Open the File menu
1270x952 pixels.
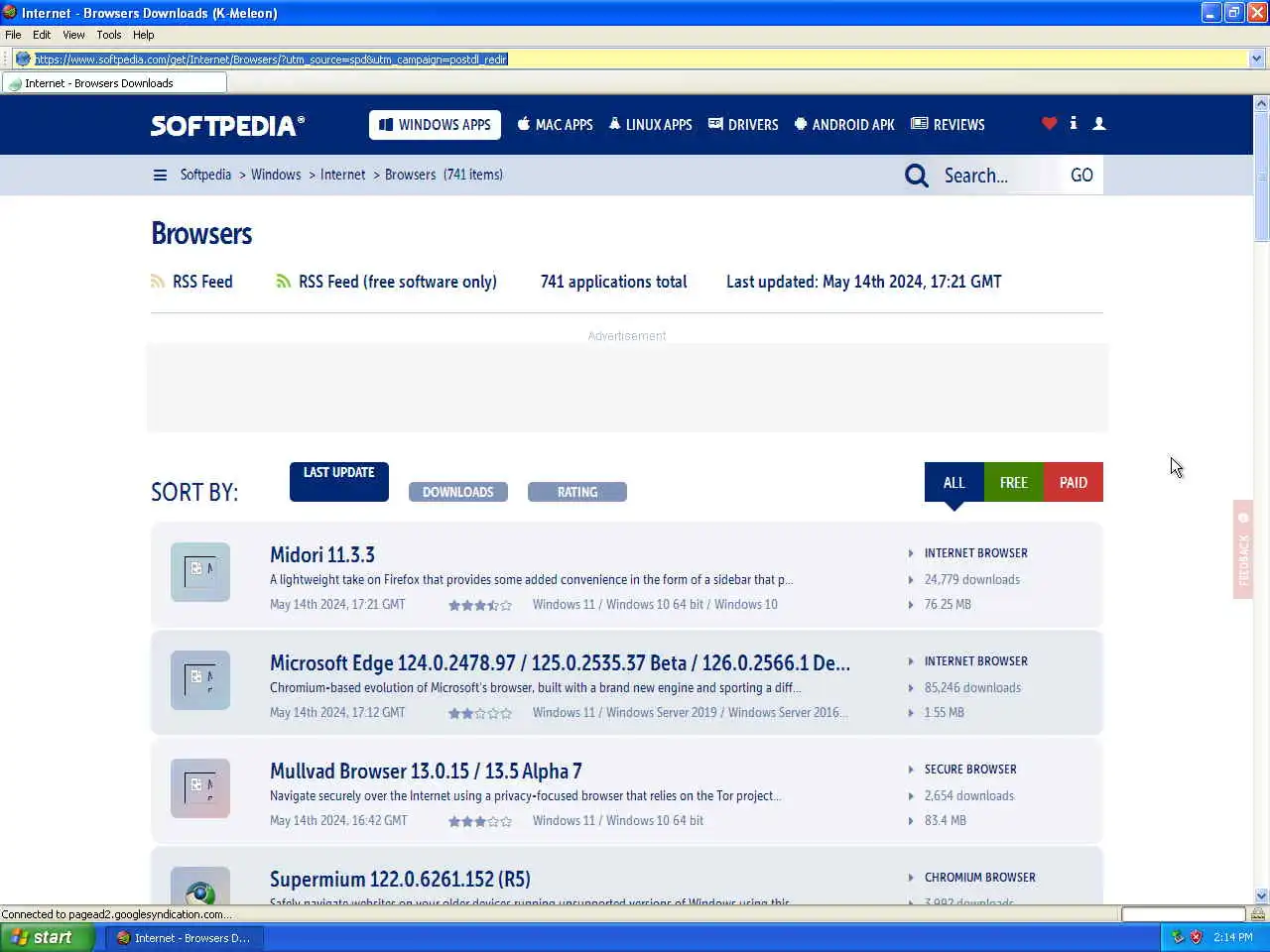(13, 35)
